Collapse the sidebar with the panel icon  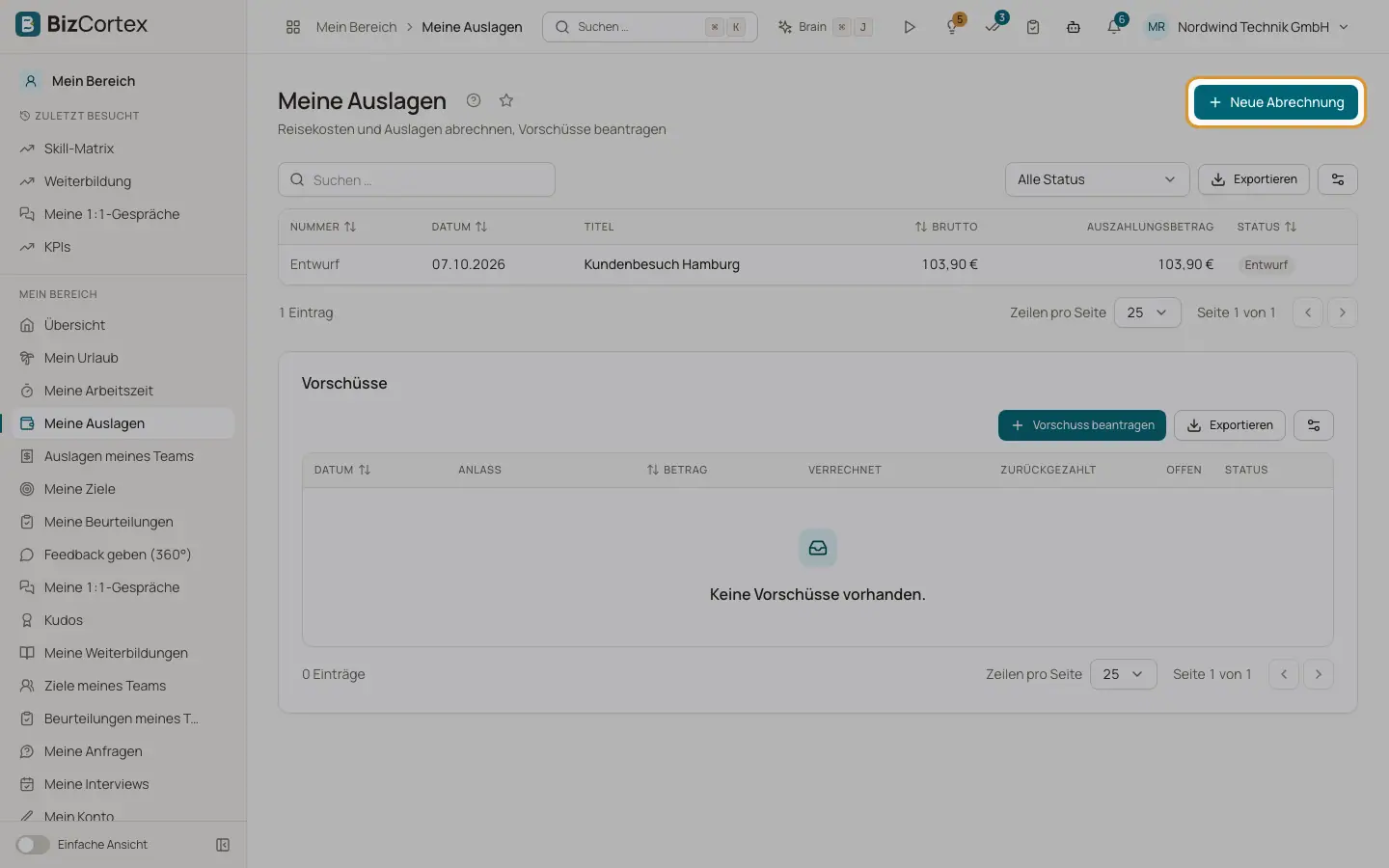223,845
